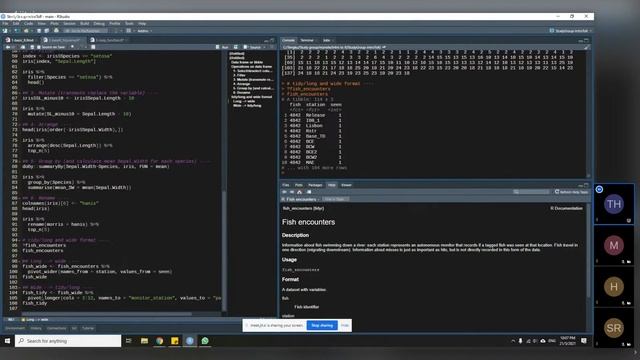Click the clear console broom icon
Viewport: 640px width, 360px height.
pyautogui.click(x=587, y=47)
